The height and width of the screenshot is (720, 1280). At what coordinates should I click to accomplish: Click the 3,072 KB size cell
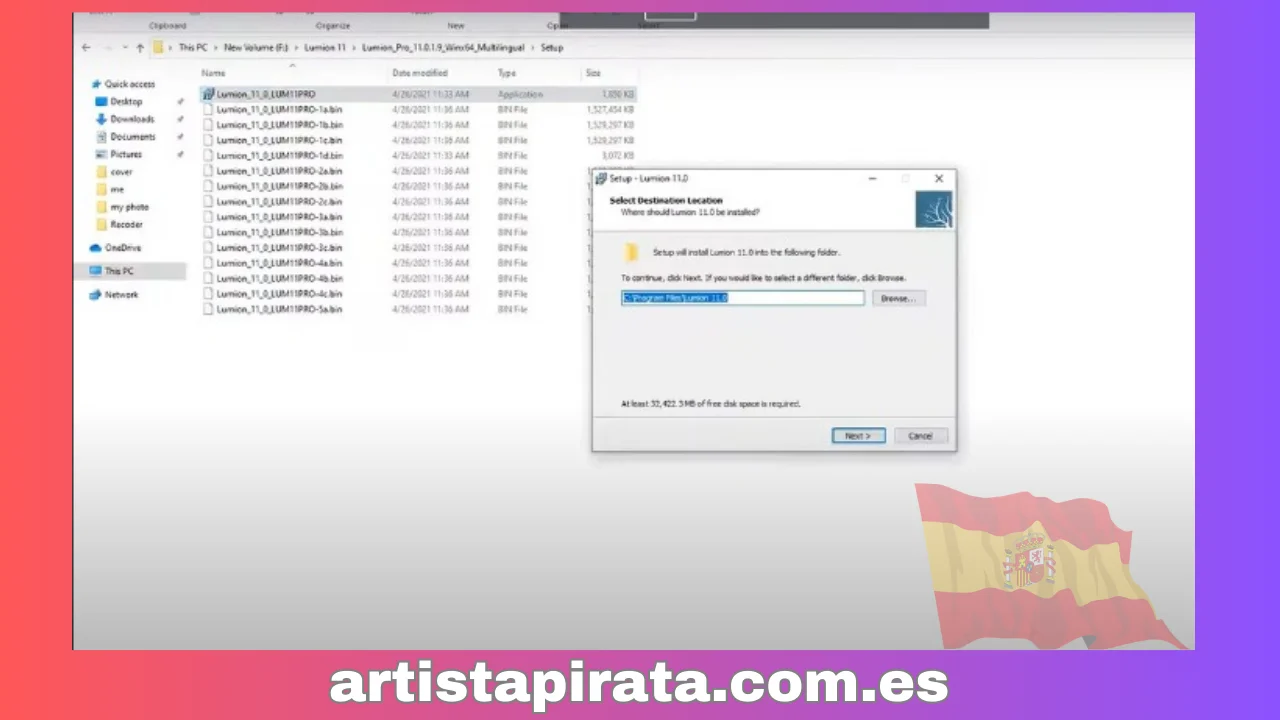pos(619,156)
